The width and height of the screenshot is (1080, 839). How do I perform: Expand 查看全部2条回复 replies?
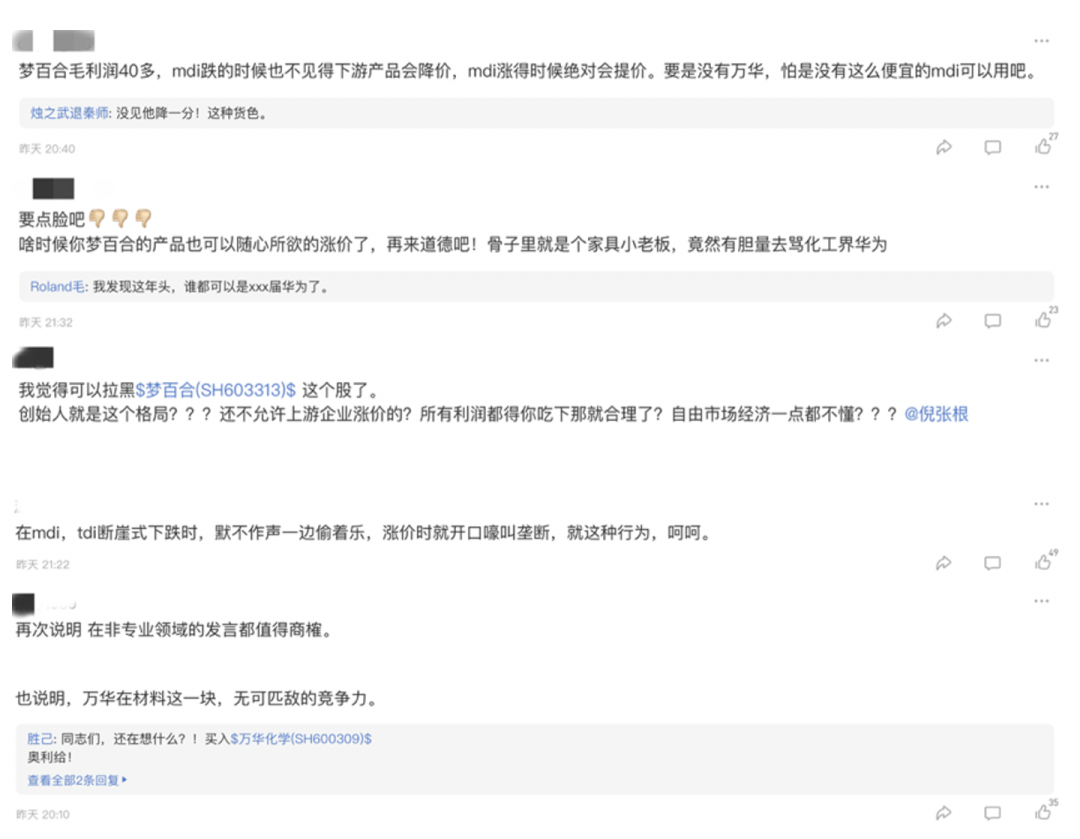coord(77,780)
